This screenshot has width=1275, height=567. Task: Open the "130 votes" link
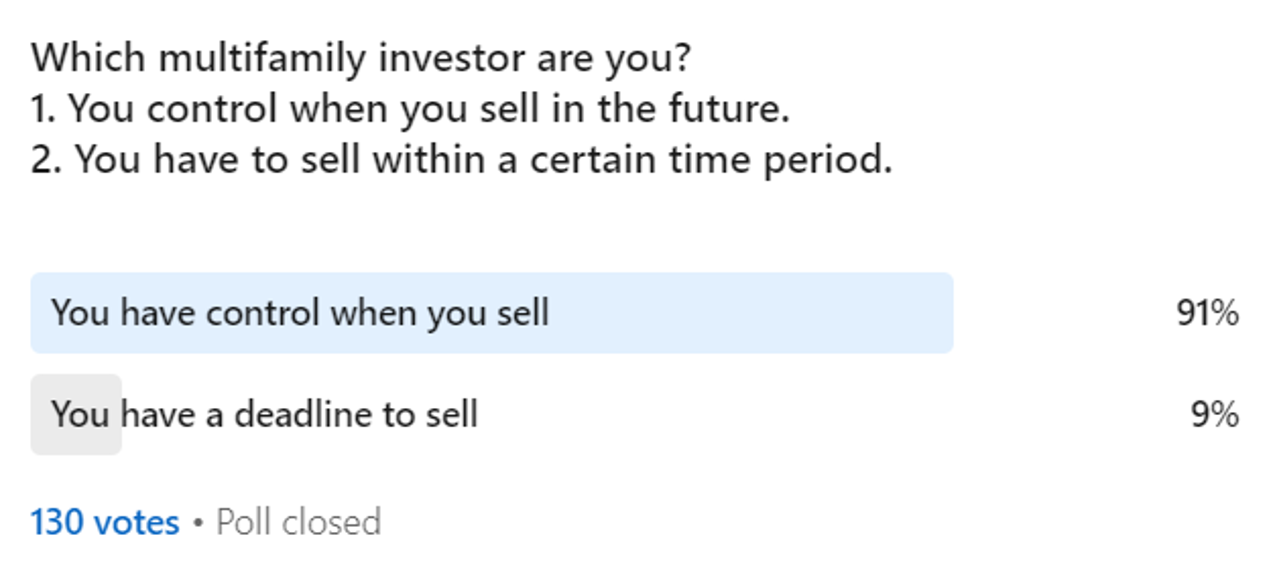coord(105,522)
